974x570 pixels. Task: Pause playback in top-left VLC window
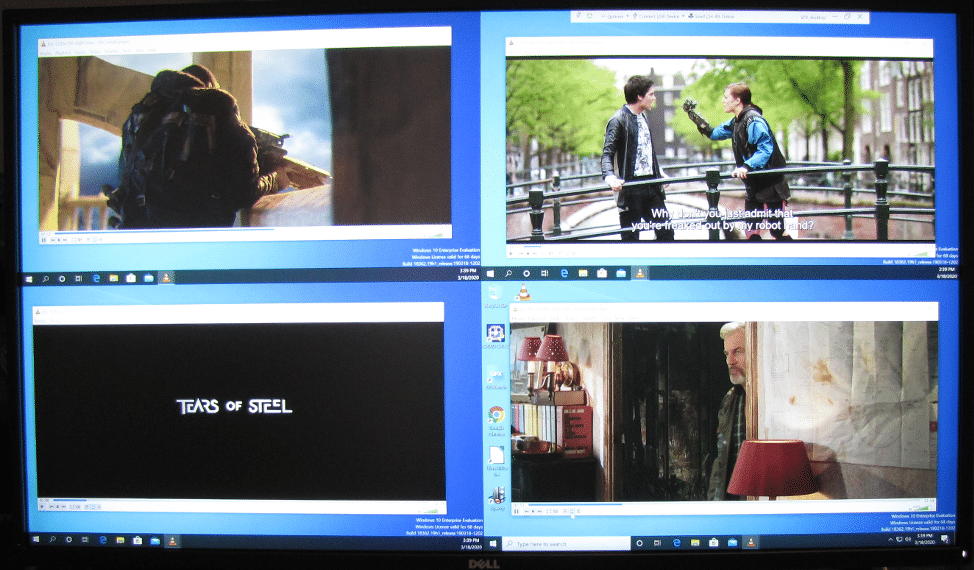coord(43,239)
